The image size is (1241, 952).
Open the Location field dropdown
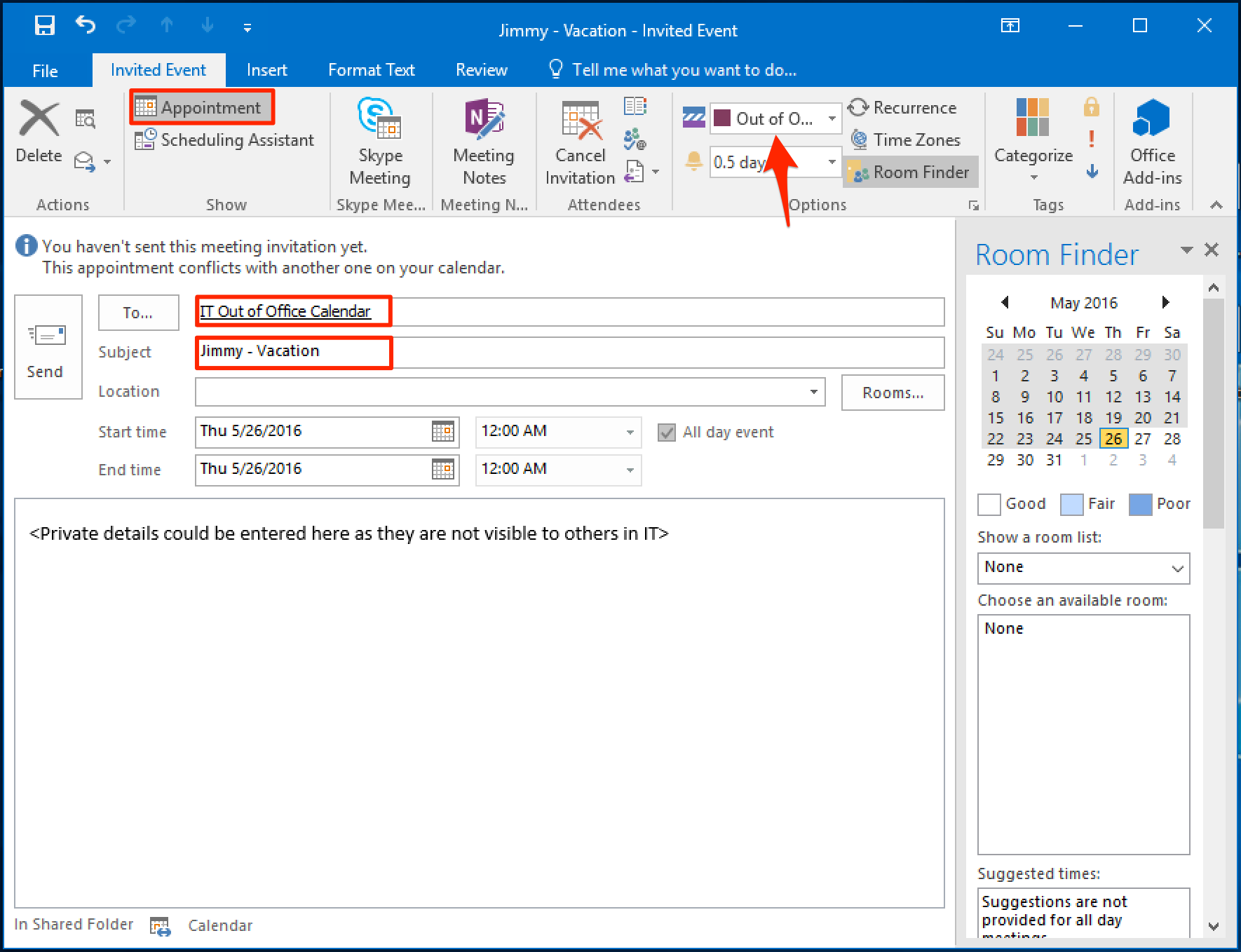click(813, 392)
